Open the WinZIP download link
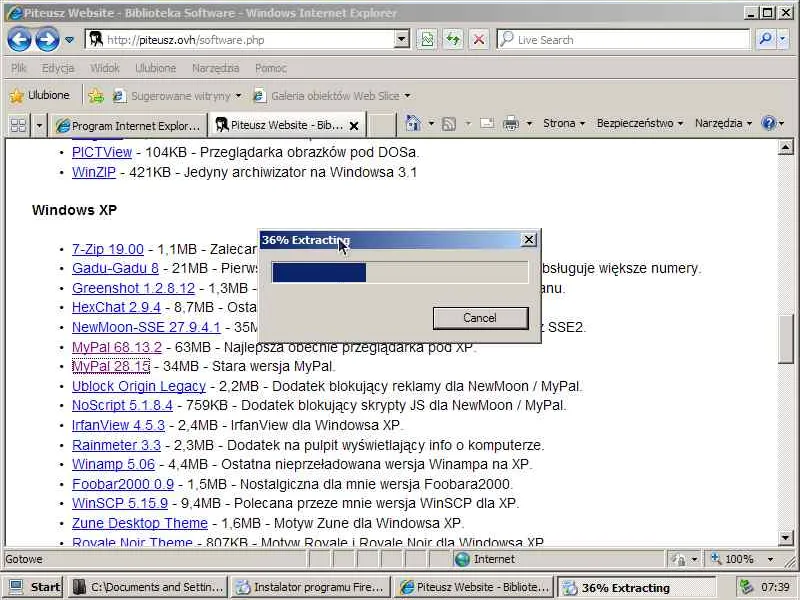 coord(94,172)
